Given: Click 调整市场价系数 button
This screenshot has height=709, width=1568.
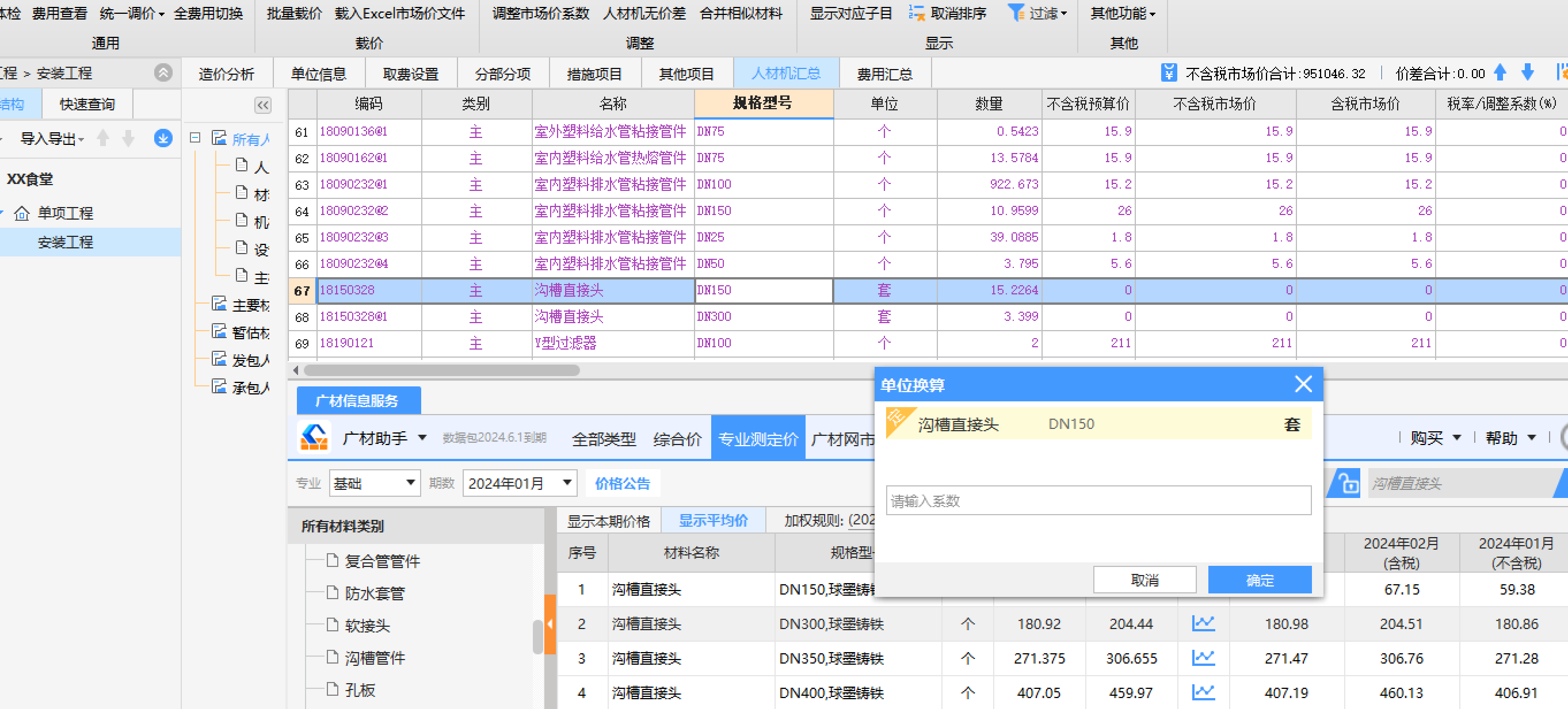Looking at the screenshot, I should [x=540, y=13].
